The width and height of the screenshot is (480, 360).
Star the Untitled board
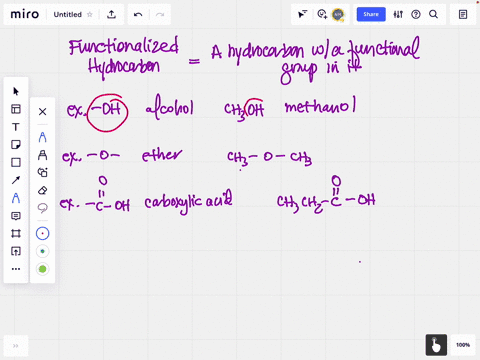pyautogui.click(x=90, y=14)
